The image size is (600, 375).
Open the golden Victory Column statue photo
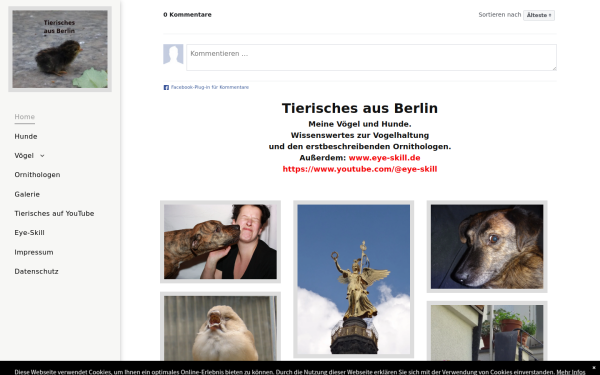pyautogui.click(x=354, y=279)
